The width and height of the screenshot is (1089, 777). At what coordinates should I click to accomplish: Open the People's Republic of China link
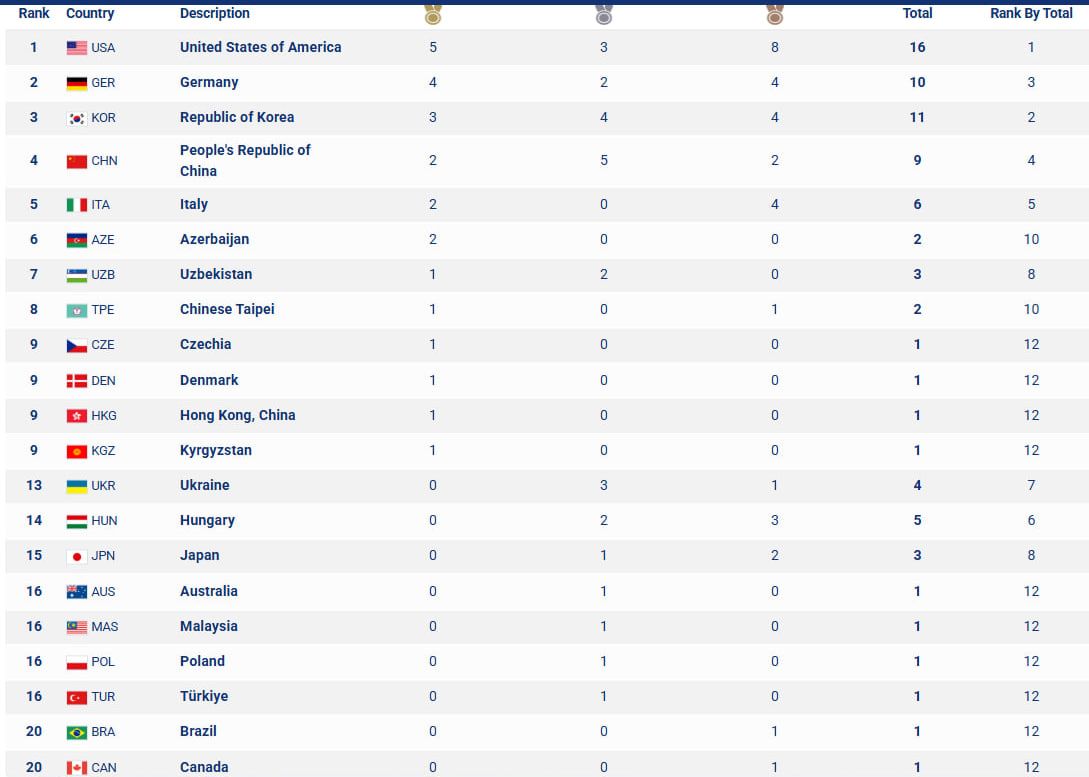click(245, 160)
